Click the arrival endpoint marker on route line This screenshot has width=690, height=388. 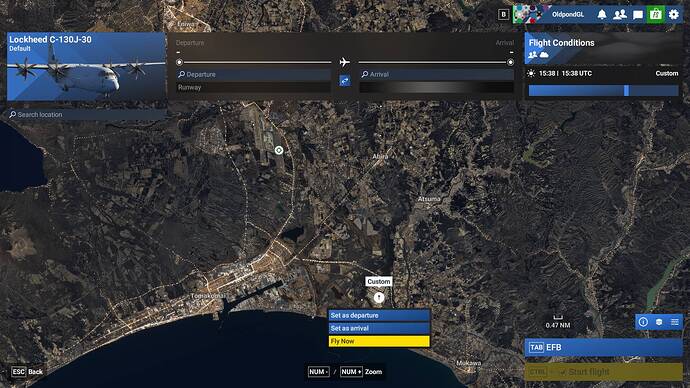click(510, 62)
